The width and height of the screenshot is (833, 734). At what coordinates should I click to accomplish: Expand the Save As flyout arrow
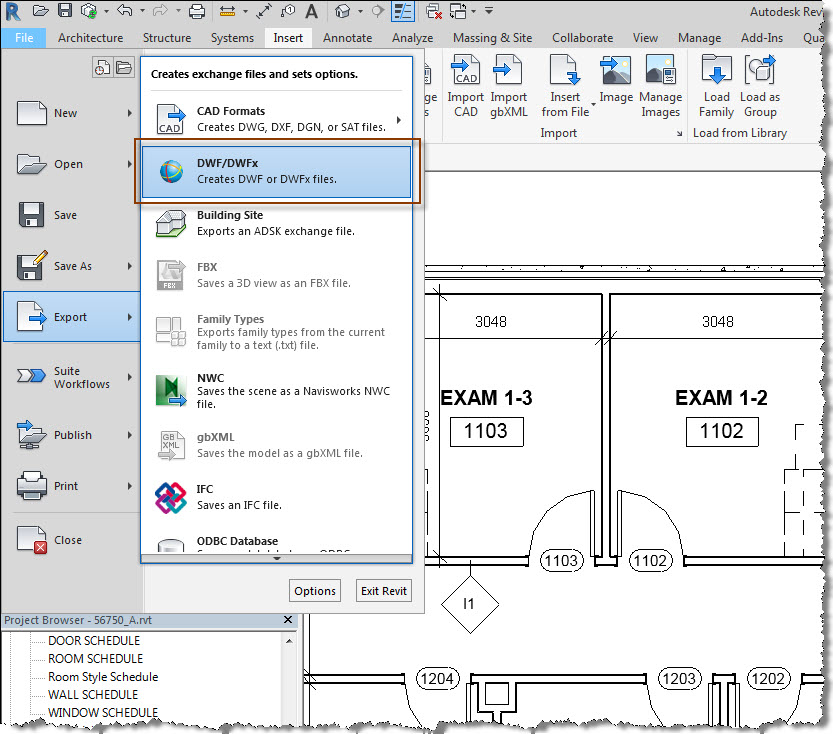click(x=130, y=265)
